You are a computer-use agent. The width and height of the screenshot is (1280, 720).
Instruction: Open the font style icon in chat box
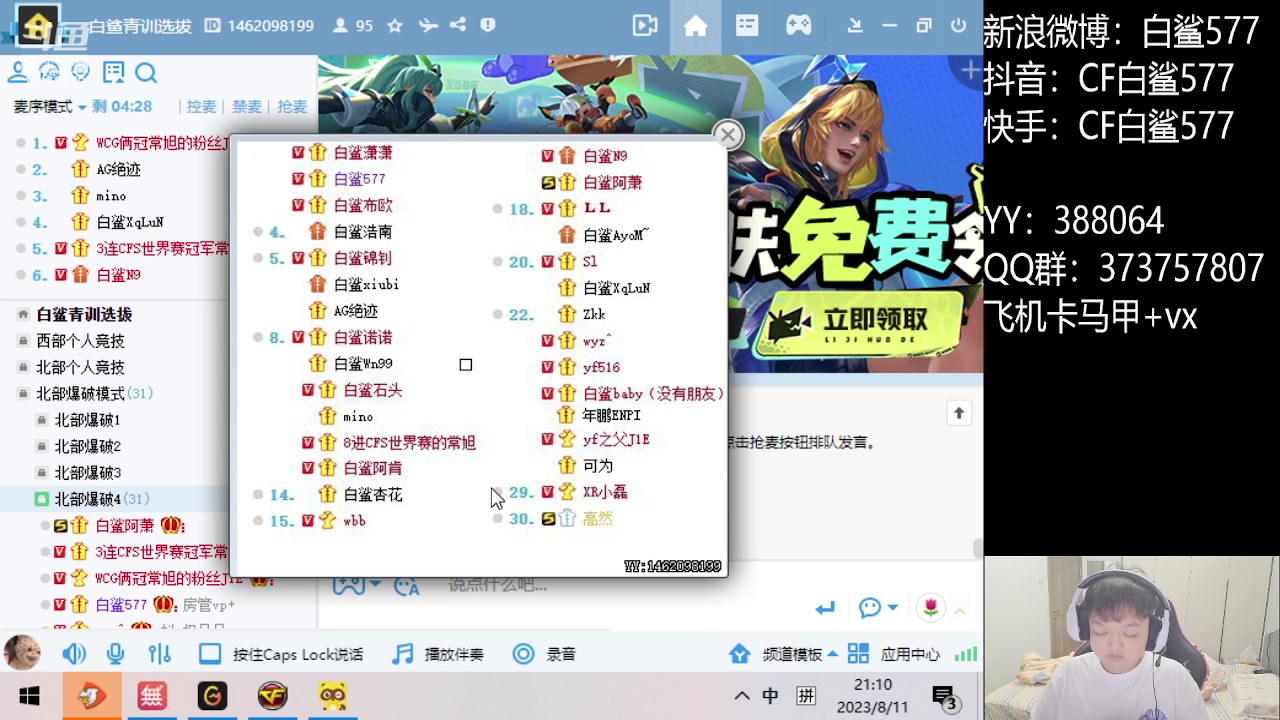[408, 586]
